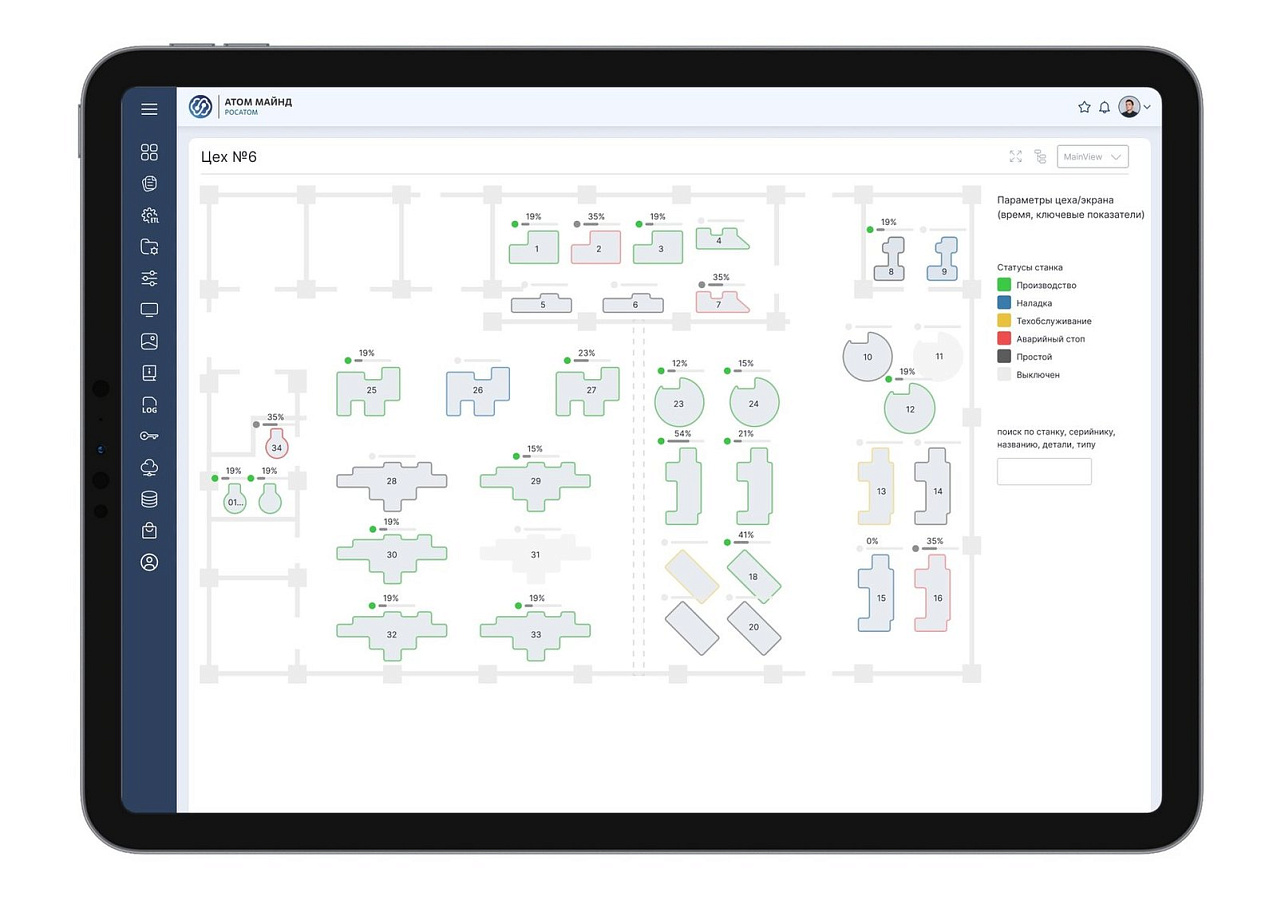This screenshot has width=1277, height=900.
Task: Open the info book icon in sidebar
Action: (x=149, y=373)
